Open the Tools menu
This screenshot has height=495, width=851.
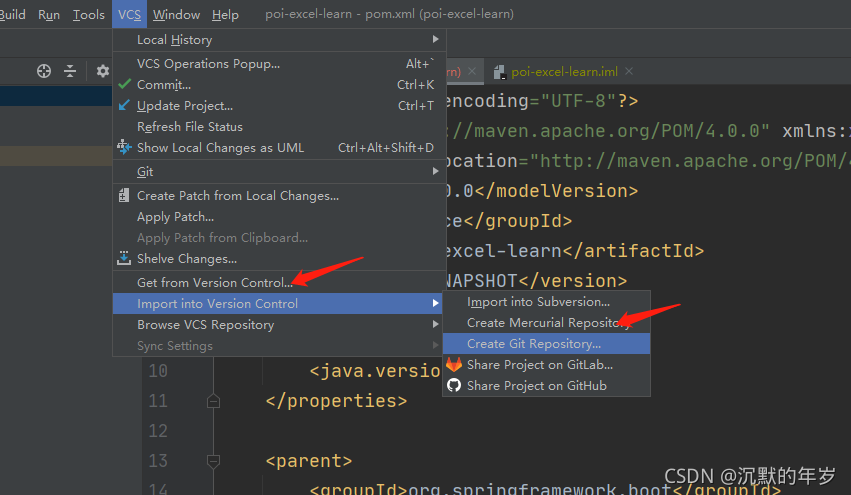(88, 15)
